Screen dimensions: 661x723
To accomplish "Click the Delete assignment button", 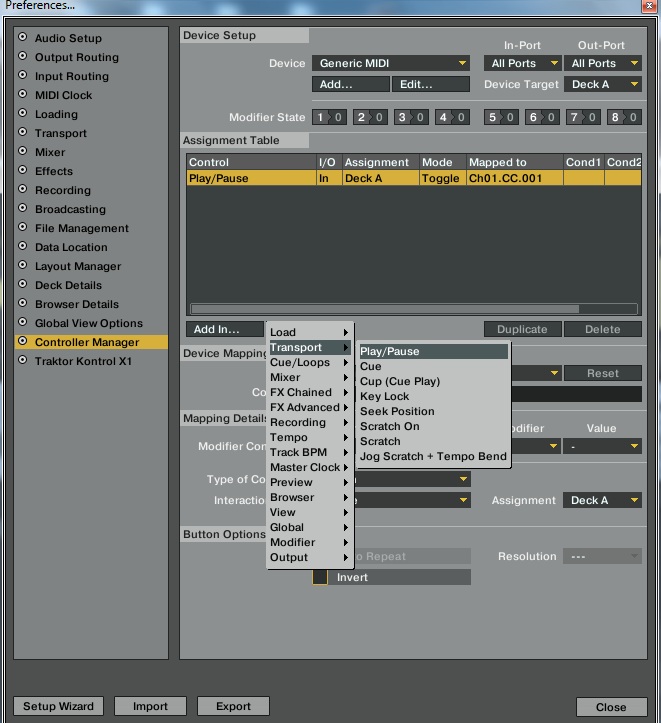I will (x=602, y=329).
